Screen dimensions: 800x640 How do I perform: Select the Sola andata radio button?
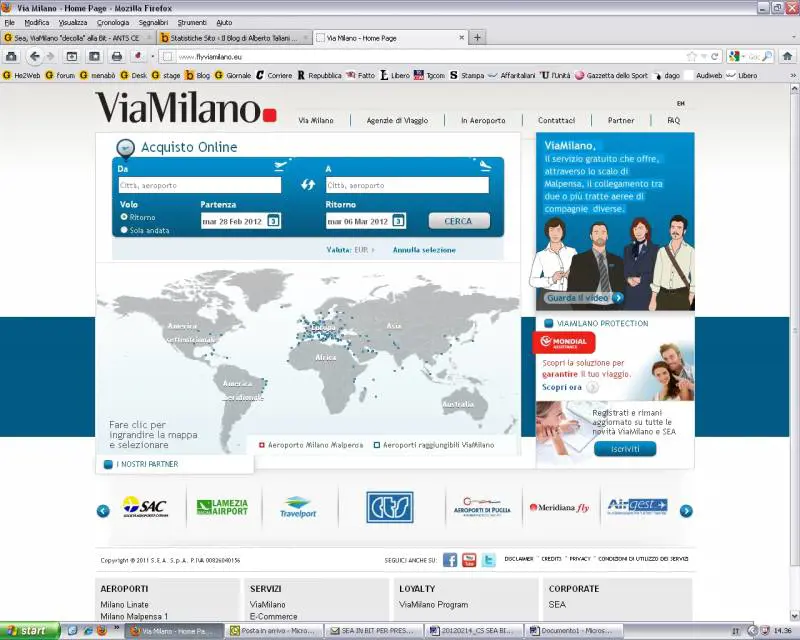click(x=124, y=230)
